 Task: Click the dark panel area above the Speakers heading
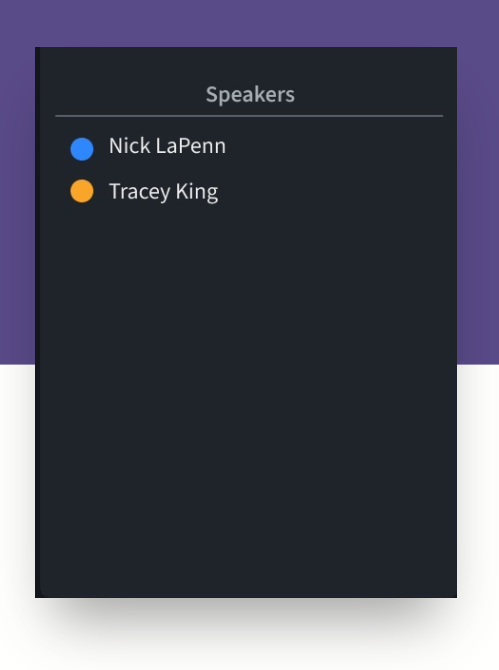coord(249,64)
